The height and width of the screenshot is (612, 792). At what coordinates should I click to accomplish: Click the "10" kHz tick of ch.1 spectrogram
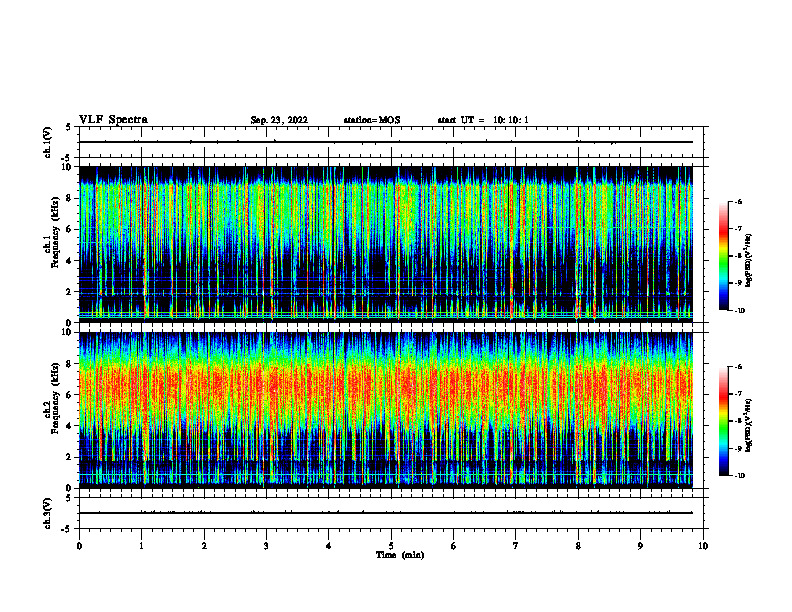point(68,167)
